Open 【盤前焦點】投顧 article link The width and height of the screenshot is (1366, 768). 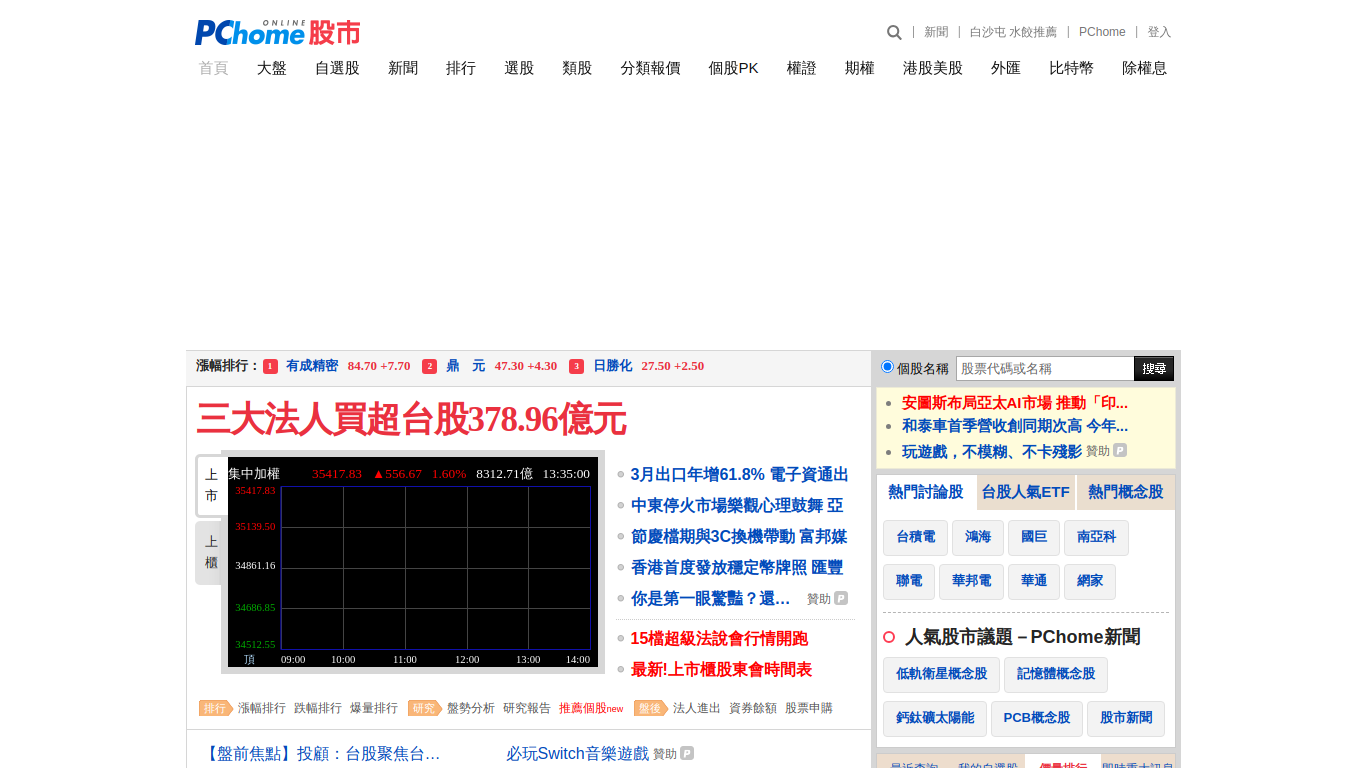[321, 753]
